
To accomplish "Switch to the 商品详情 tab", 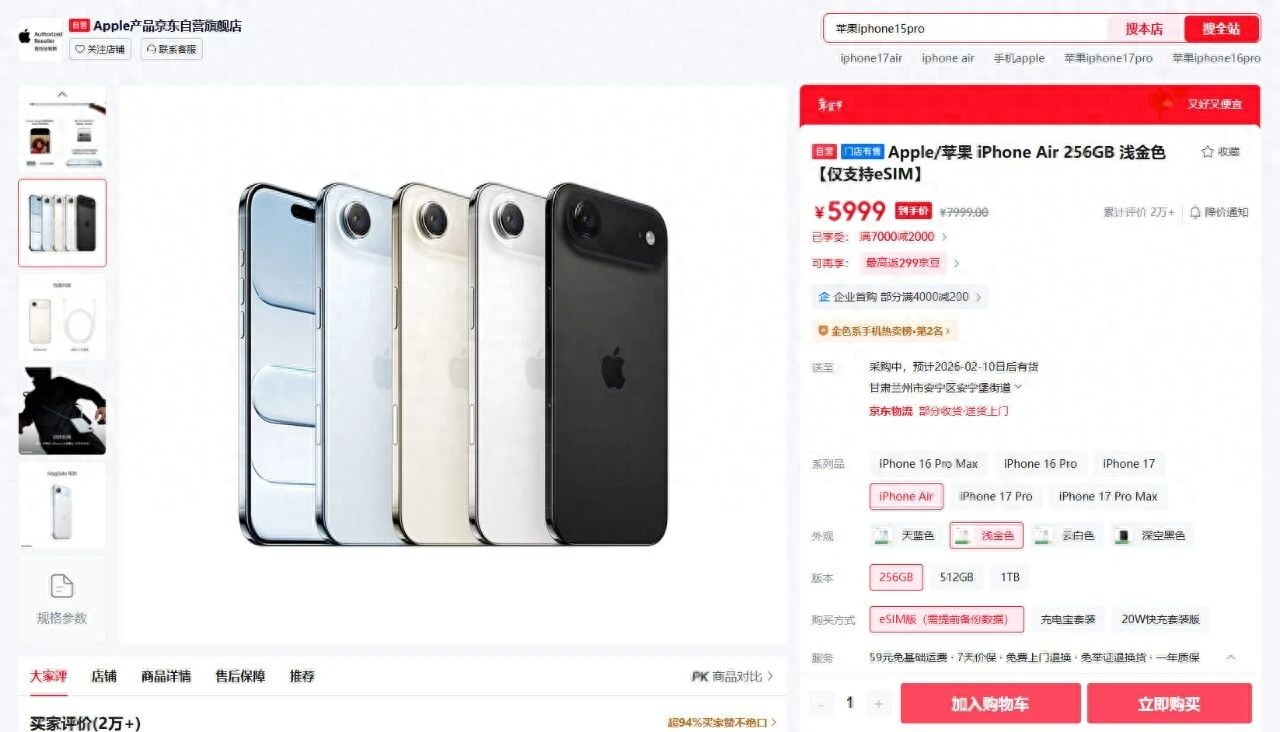I will tap(166, 676).
